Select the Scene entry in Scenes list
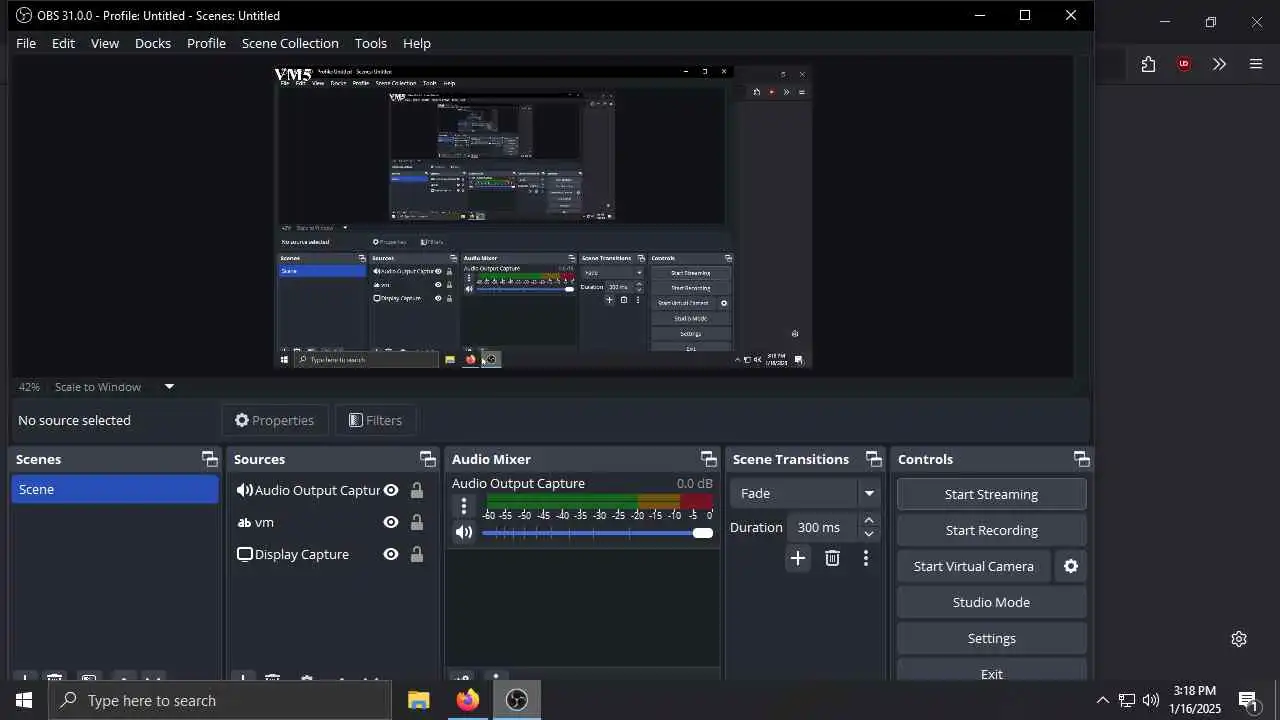 tap(115, 489)
